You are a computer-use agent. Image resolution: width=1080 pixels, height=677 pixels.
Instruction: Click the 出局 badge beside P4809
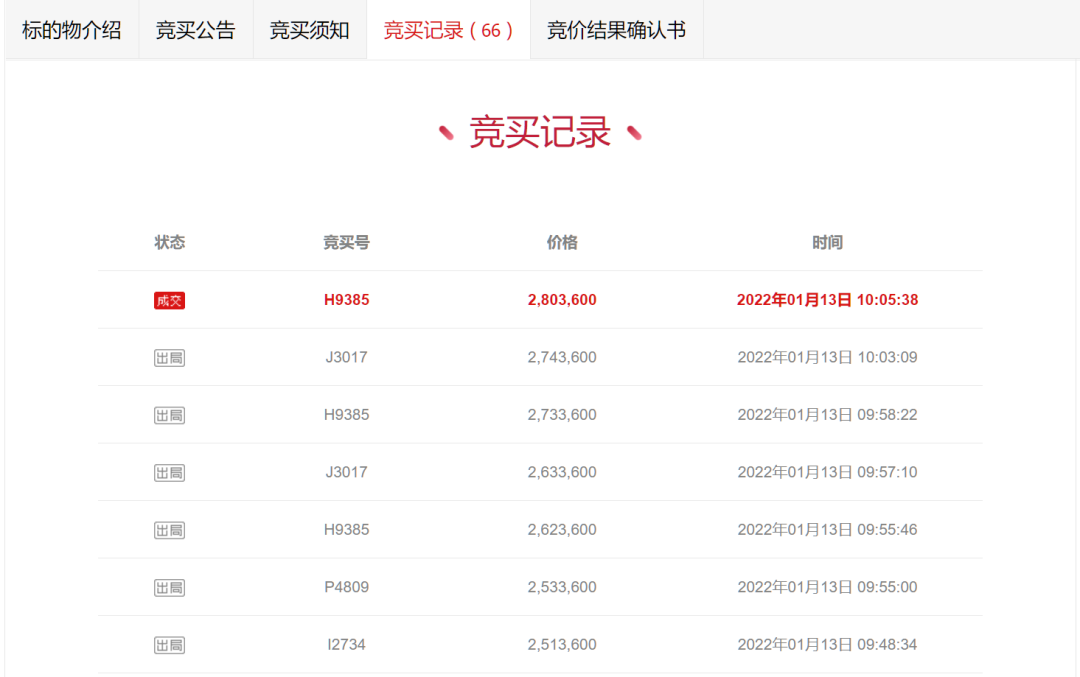pyautogui.click(x=170, y=586)
